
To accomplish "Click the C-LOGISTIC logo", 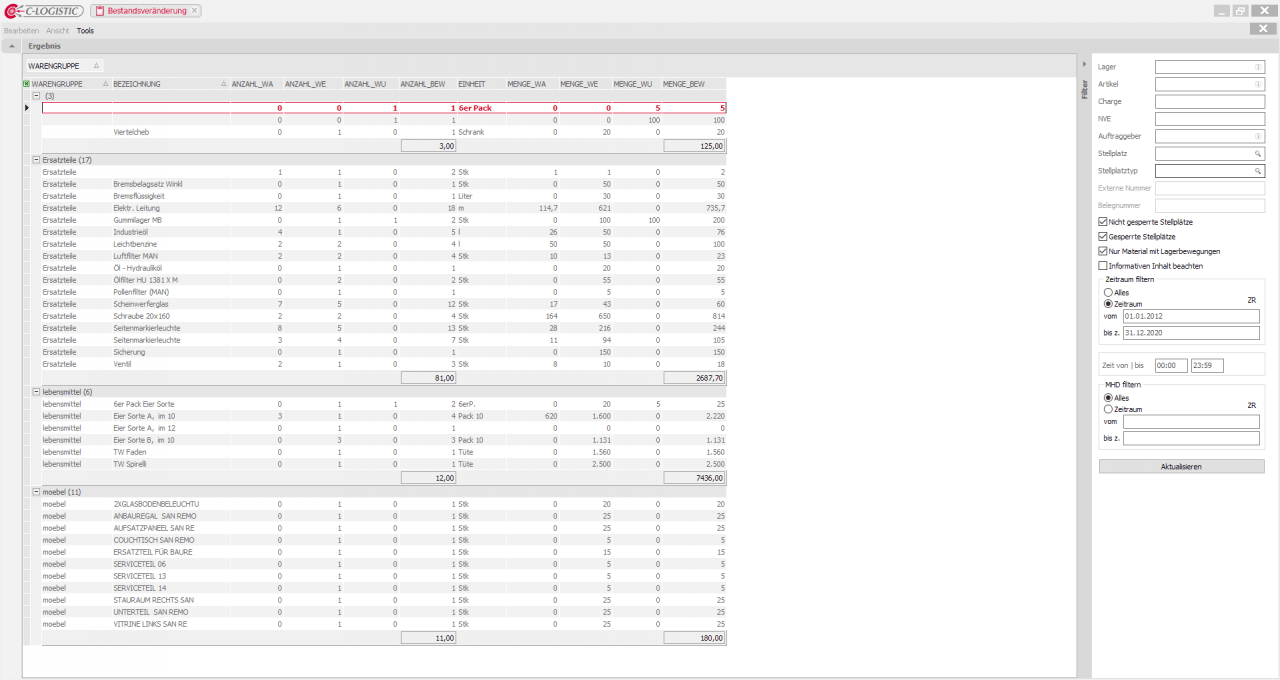I will click(43, 11).
